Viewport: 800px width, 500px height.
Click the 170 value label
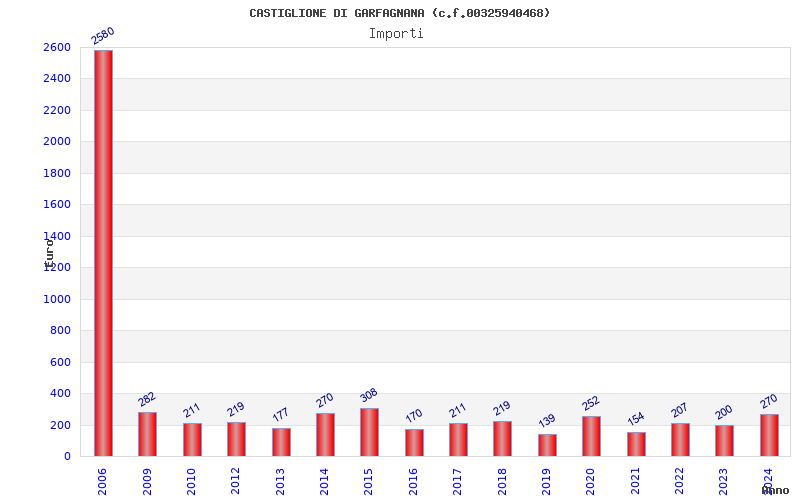point(414,415)
